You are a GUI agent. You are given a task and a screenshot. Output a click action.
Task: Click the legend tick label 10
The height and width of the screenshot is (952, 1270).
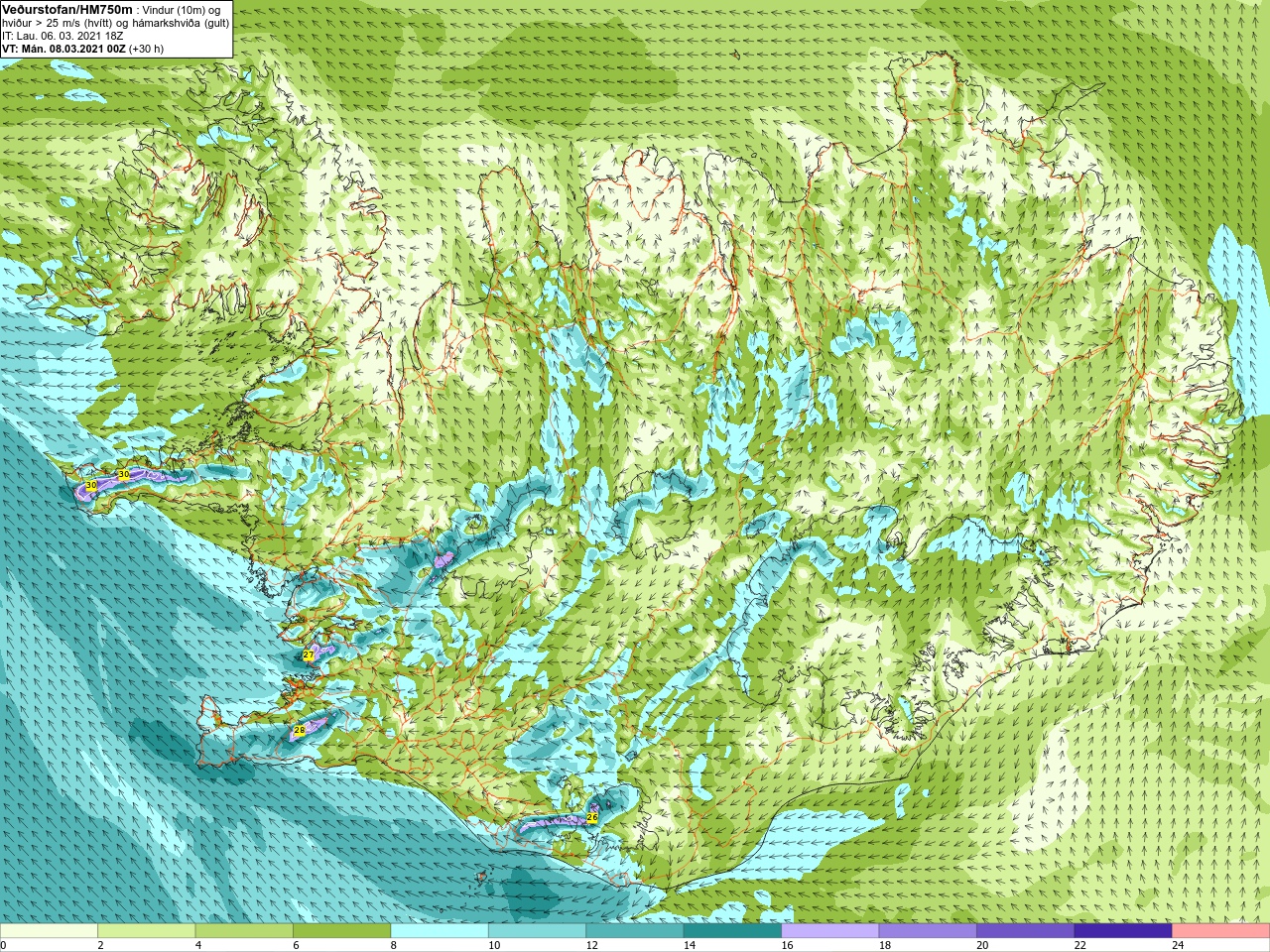coord(494,945)
